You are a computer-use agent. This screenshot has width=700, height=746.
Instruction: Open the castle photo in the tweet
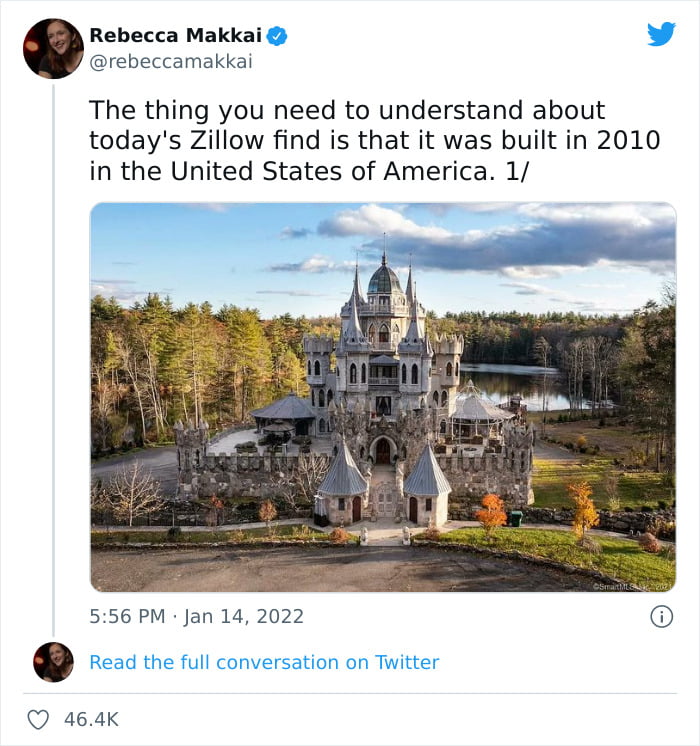[x=383, y=397]
